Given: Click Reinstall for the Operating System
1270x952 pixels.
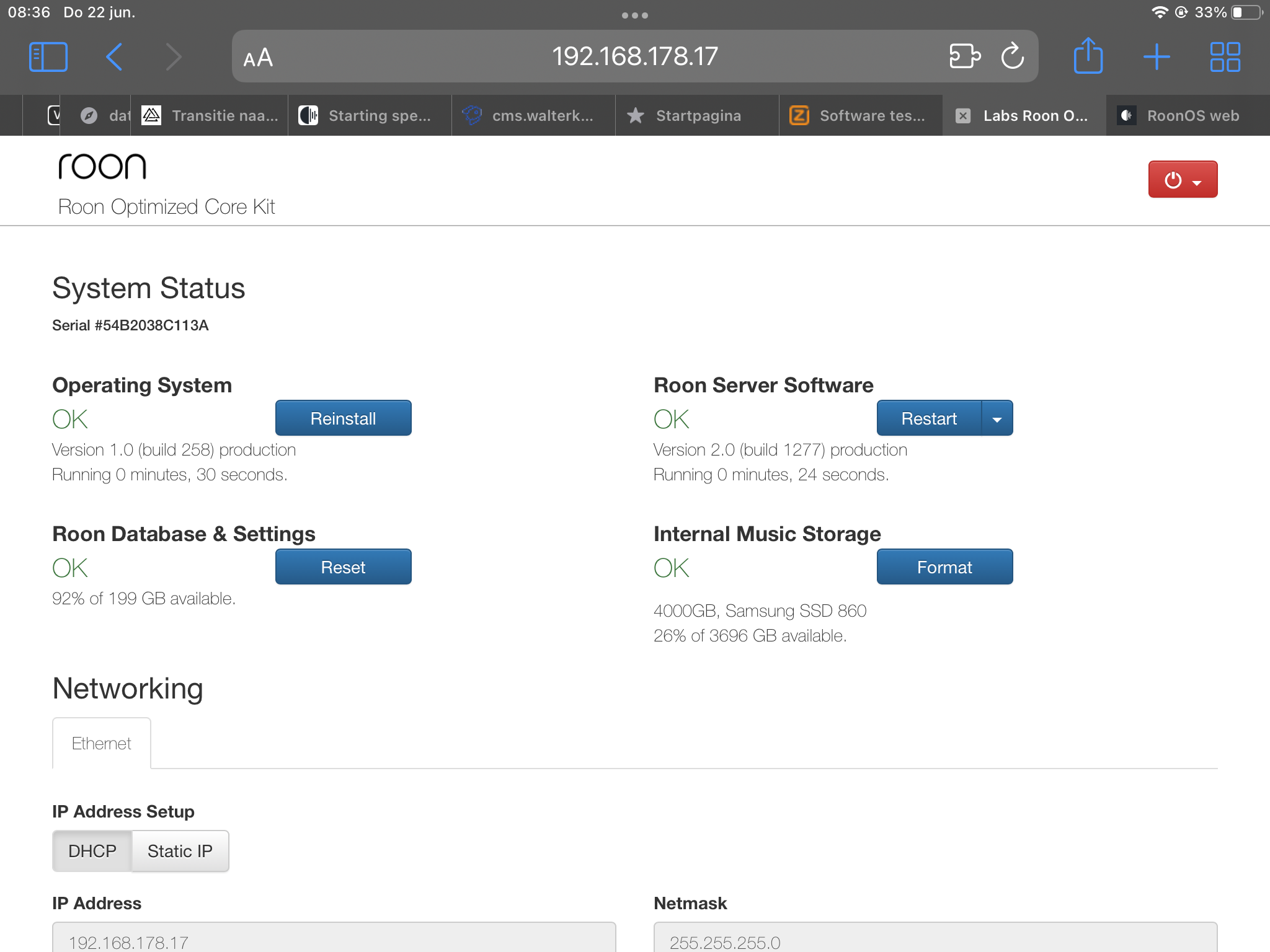Looking at the screenshot, I should point(343,418).
